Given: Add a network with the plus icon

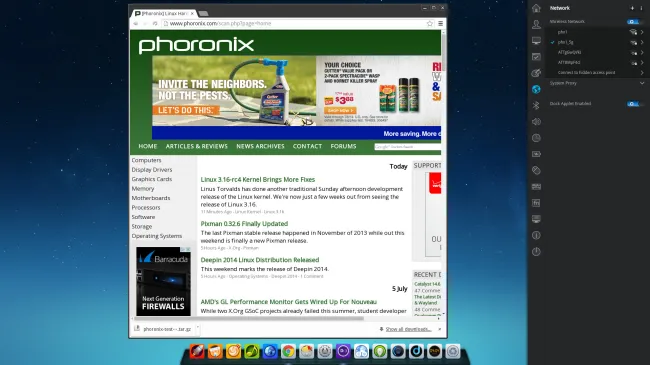Looking at the screenshot, I should tap(632, 8).
